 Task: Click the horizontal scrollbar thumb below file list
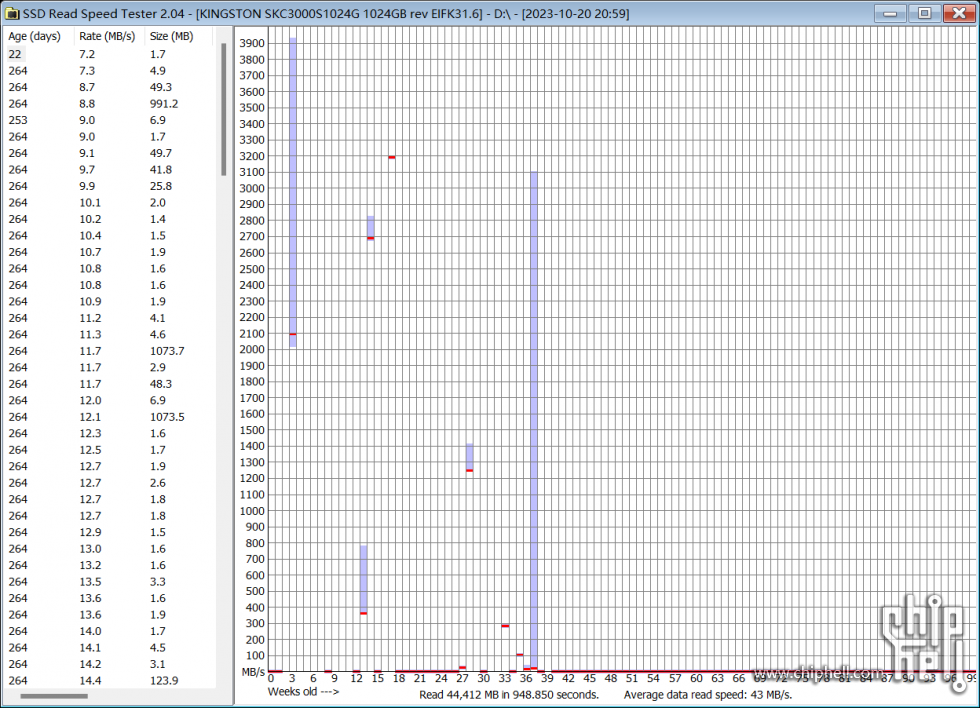pos(54,696)
